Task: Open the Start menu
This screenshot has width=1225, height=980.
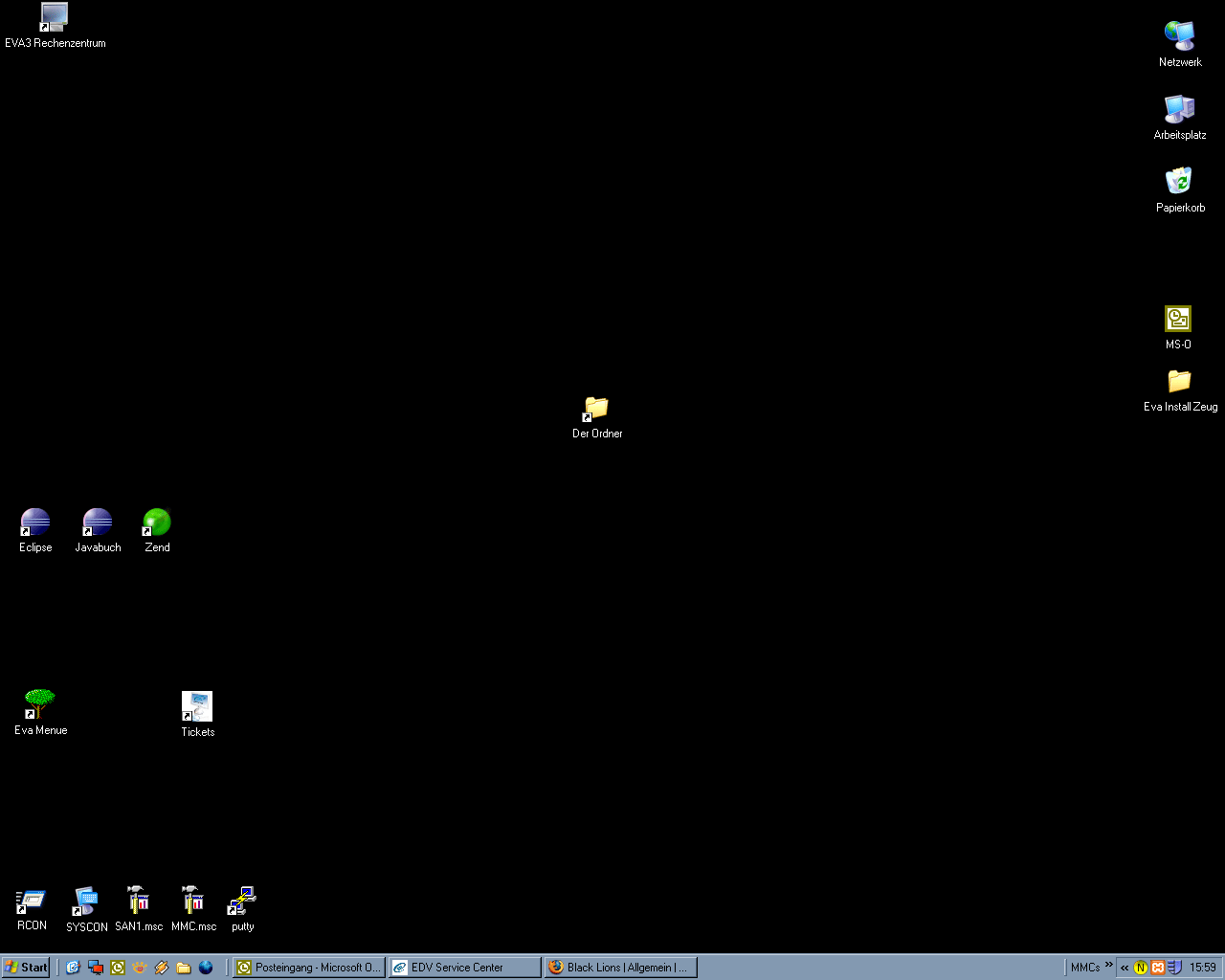Action: click(x=26, y=968)
